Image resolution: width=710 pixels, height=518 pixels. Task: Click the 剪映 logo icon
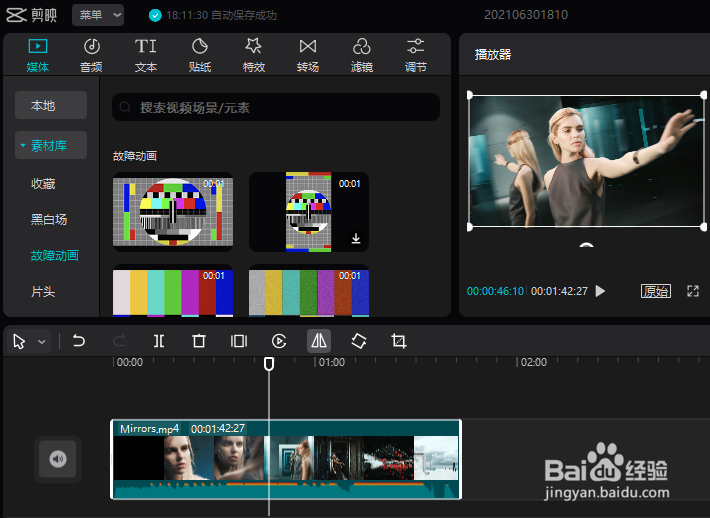click(16, 15)
